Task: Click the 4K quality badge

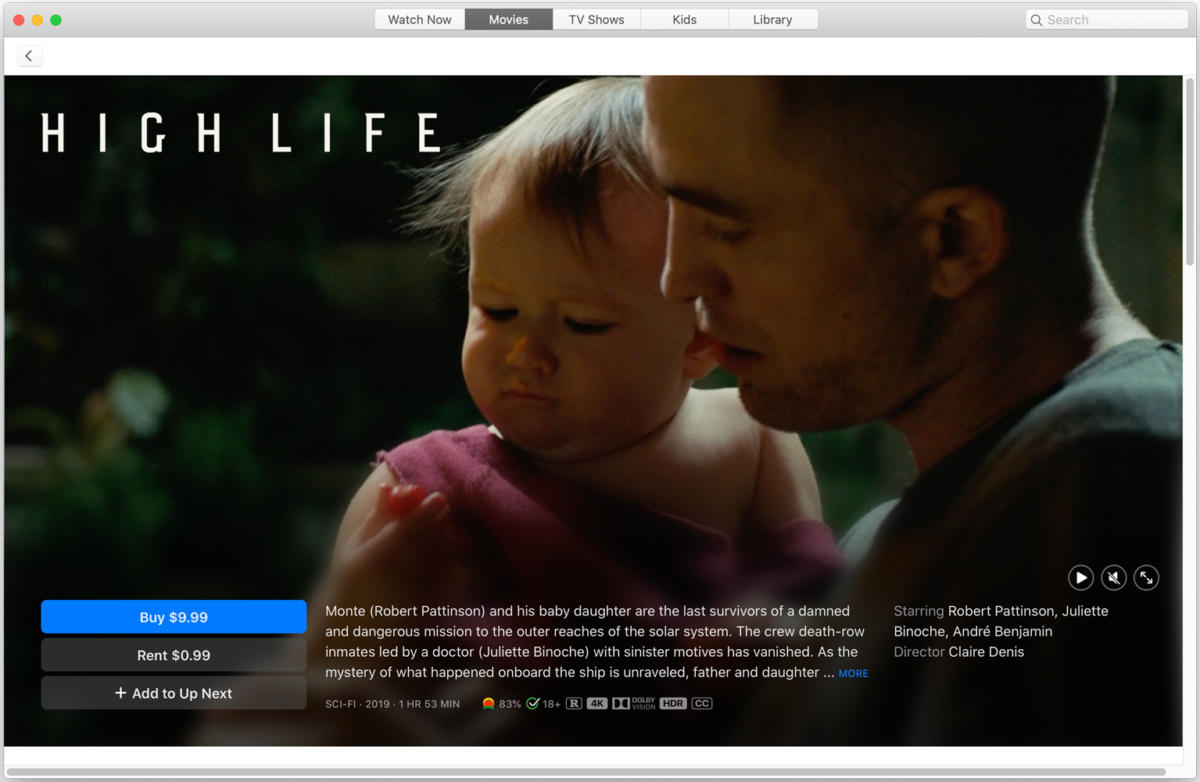Action: [597, 703]
